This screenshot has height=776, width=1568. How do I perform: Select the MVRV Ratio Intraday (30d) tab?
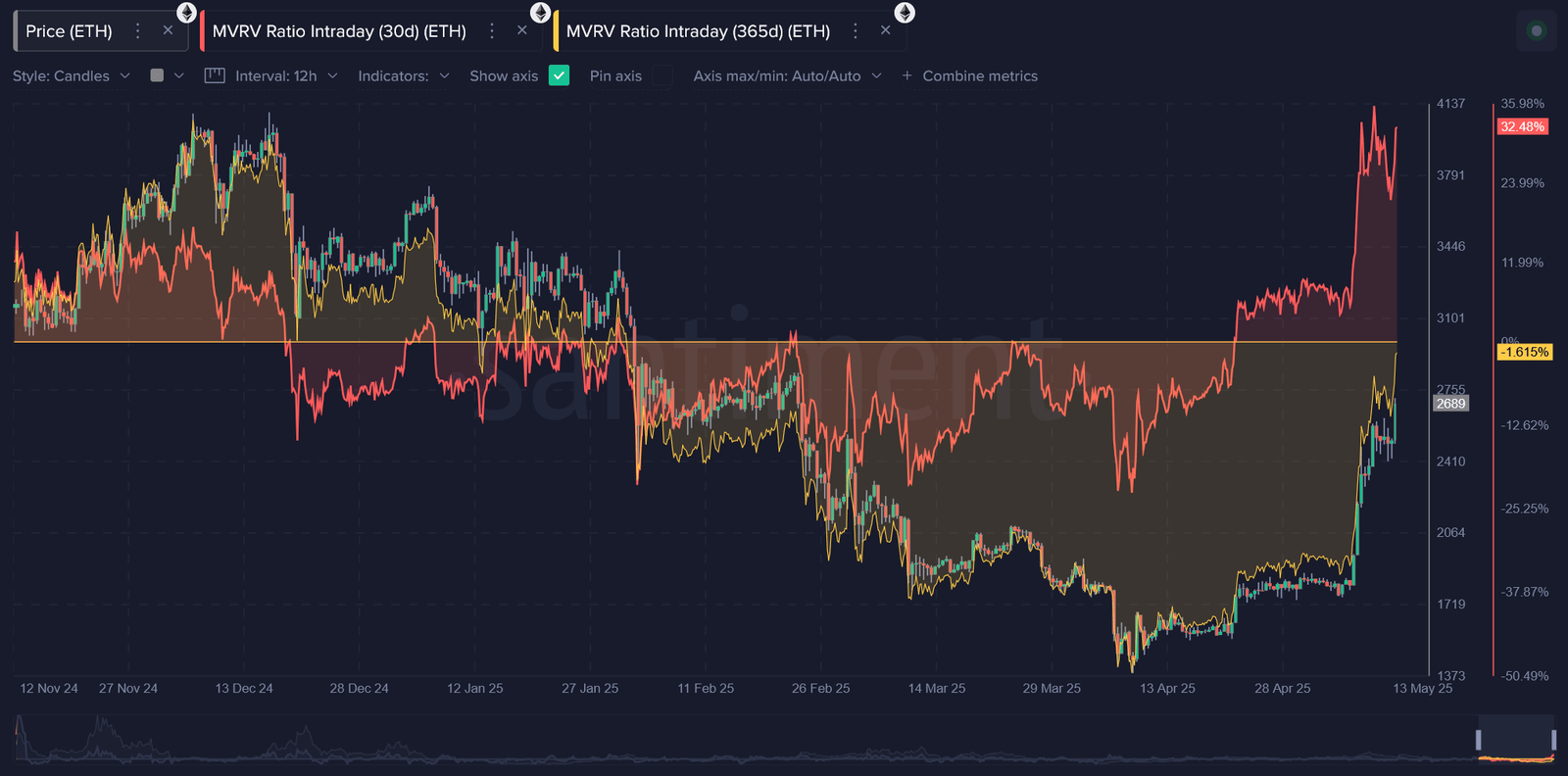339,31
